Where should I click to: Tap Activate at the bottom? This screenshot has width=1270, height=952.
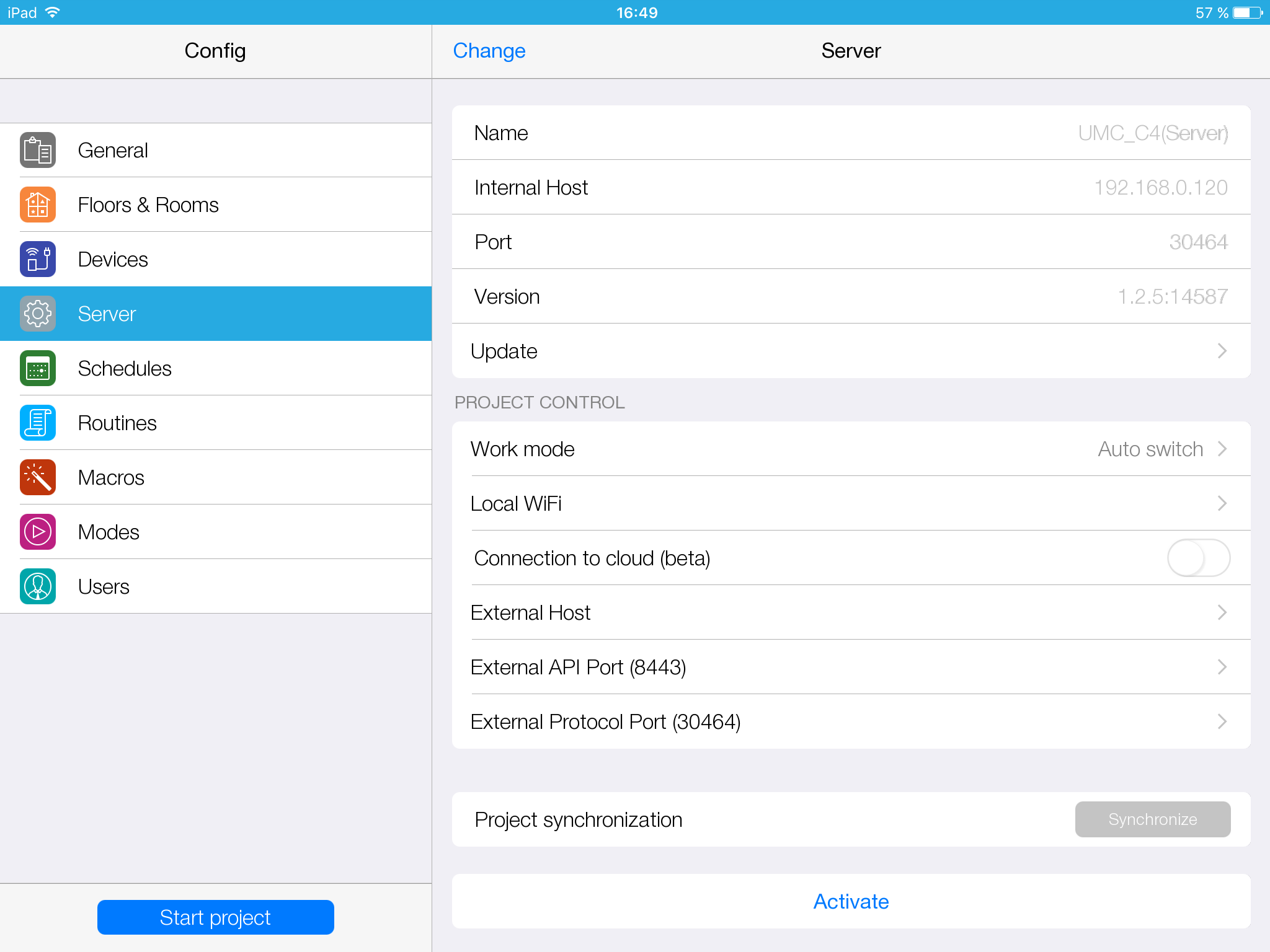pyautogui.click(x=851, y=901)
